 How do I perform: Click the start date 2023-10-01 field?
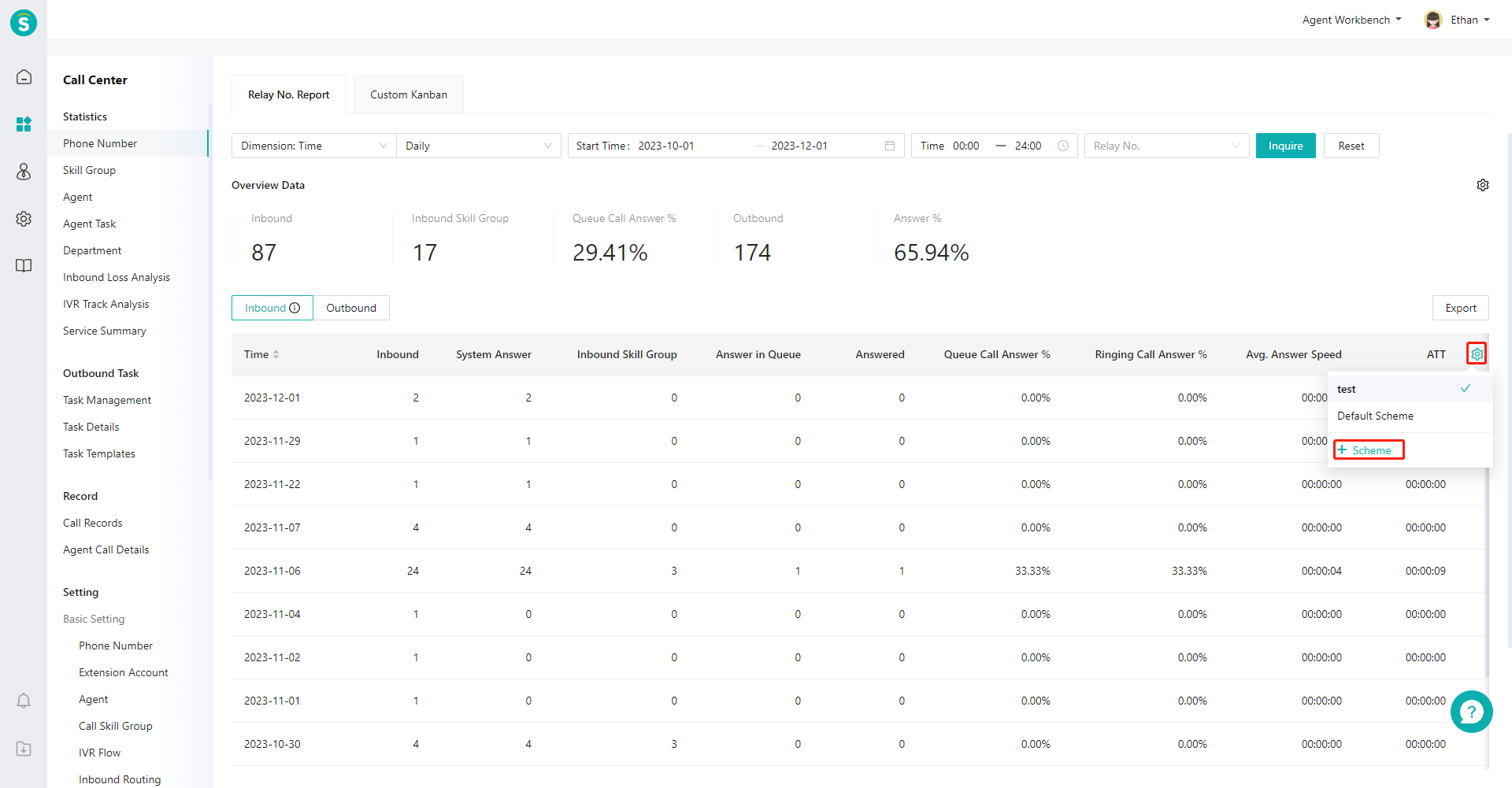pos(666,146)
